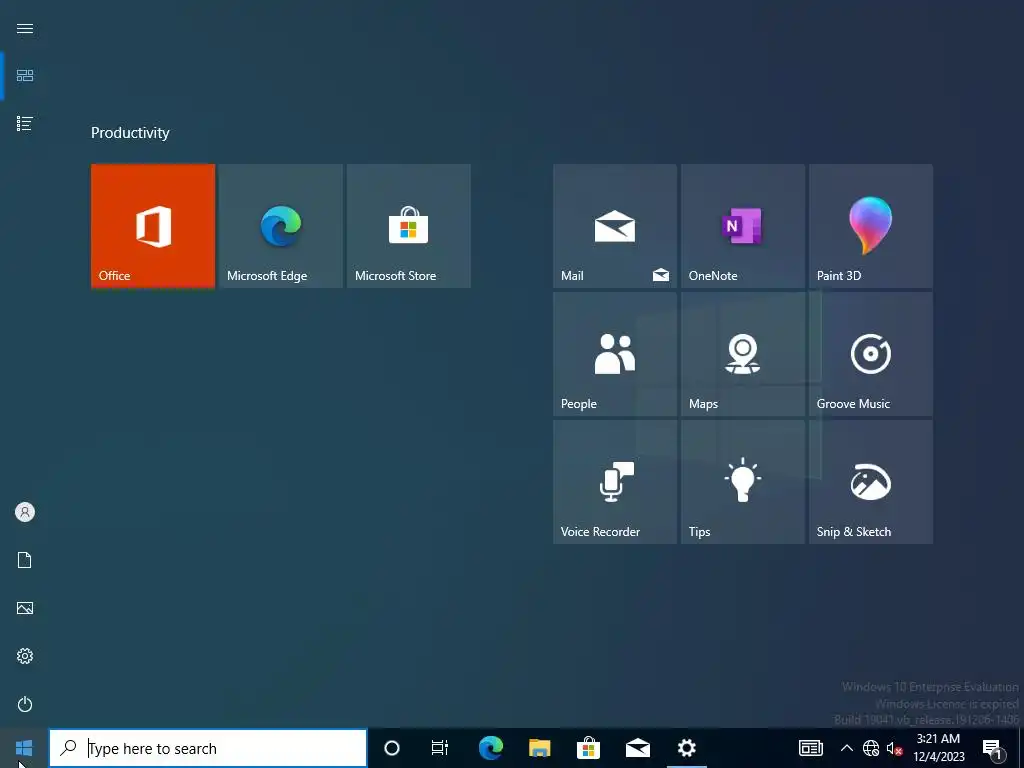
Task: Focus the 'Type here to search' box
Action: coord(208,748)
